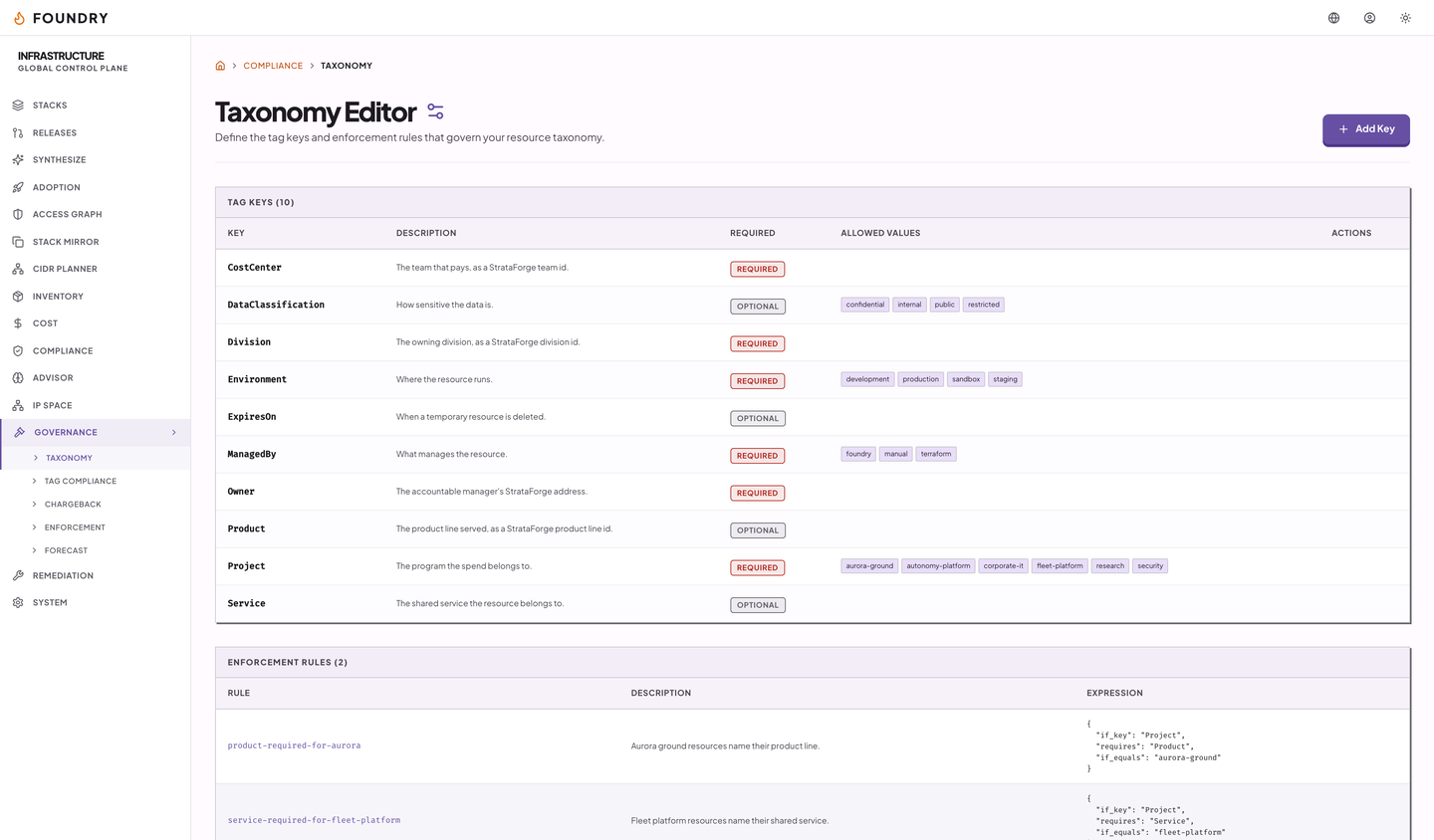Click the CIDR Planner network icon
The image size is (1434, 840).
point(18,269)
